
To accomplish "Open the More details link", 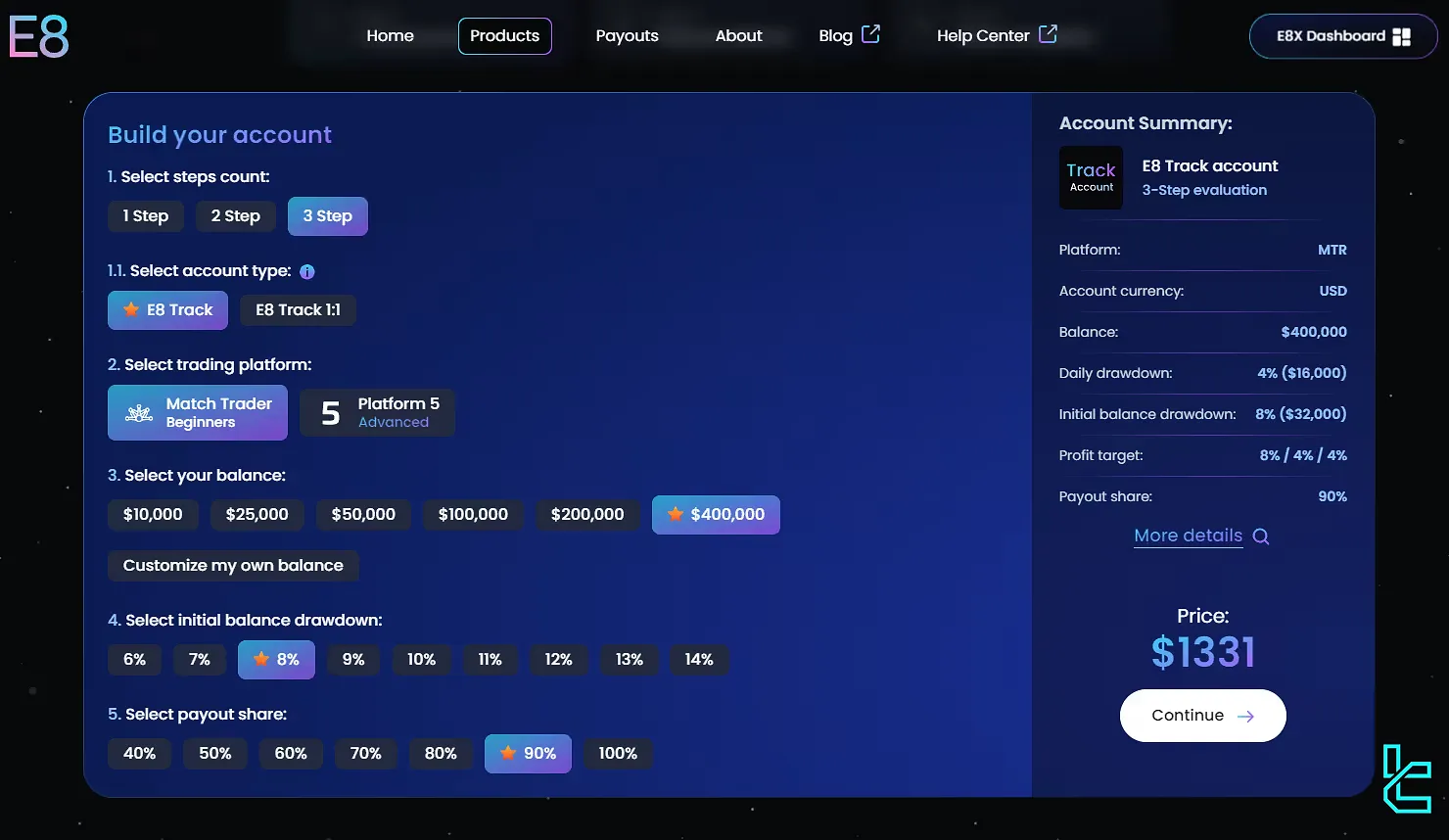I will tap(1188, 536).
